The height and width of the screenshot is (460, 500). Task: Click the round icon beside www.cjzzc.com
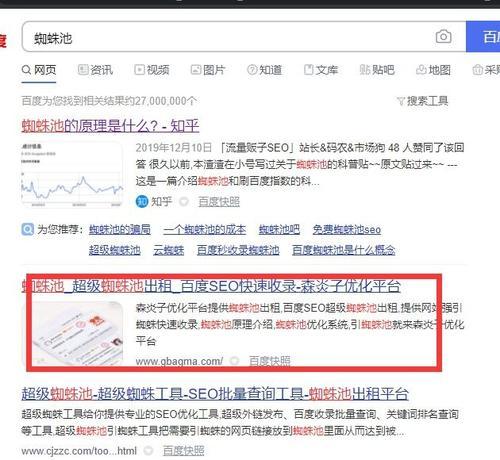(148, 451)
